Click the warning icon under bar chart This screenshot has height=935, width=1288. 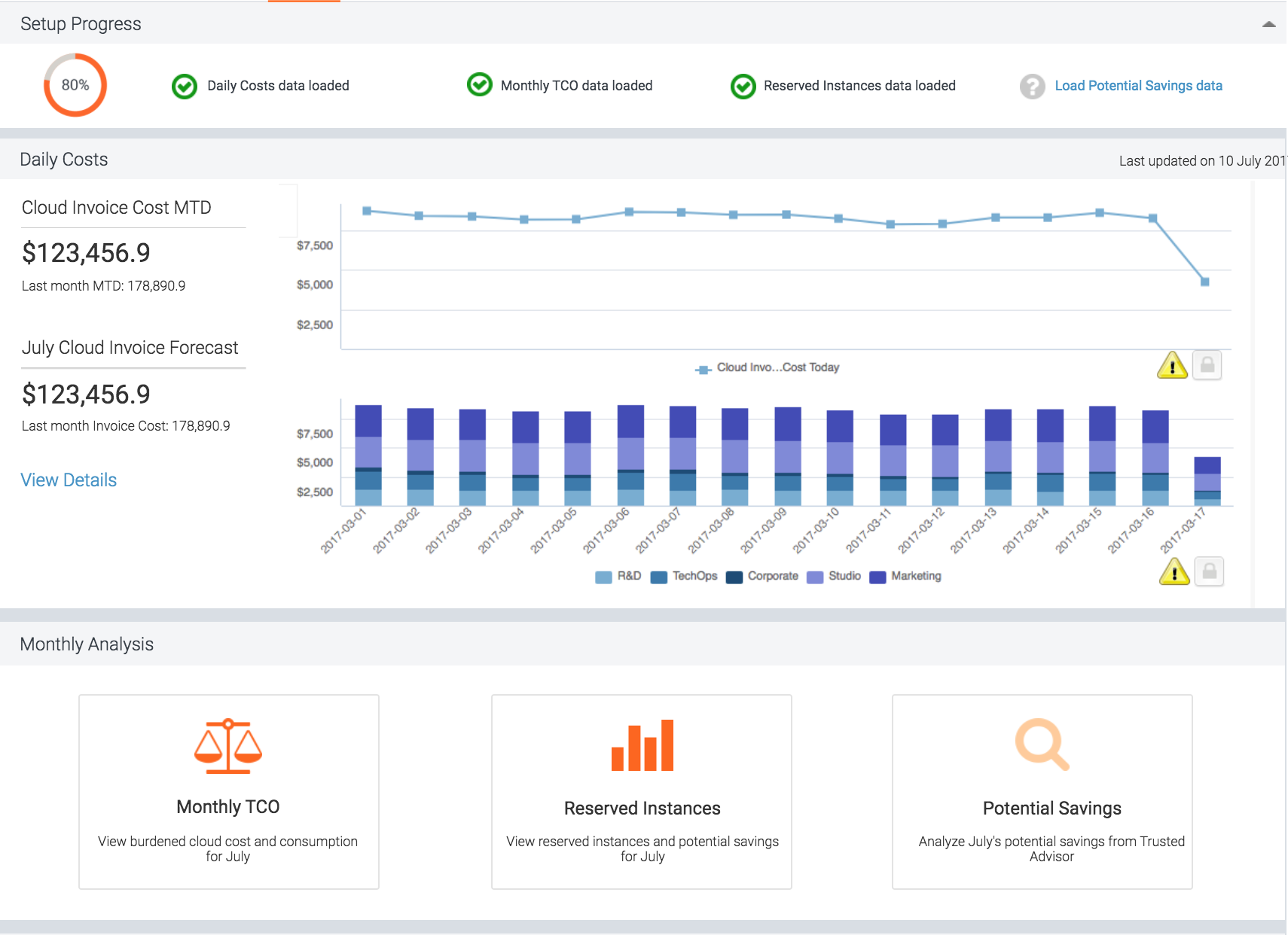[1174, 571]
